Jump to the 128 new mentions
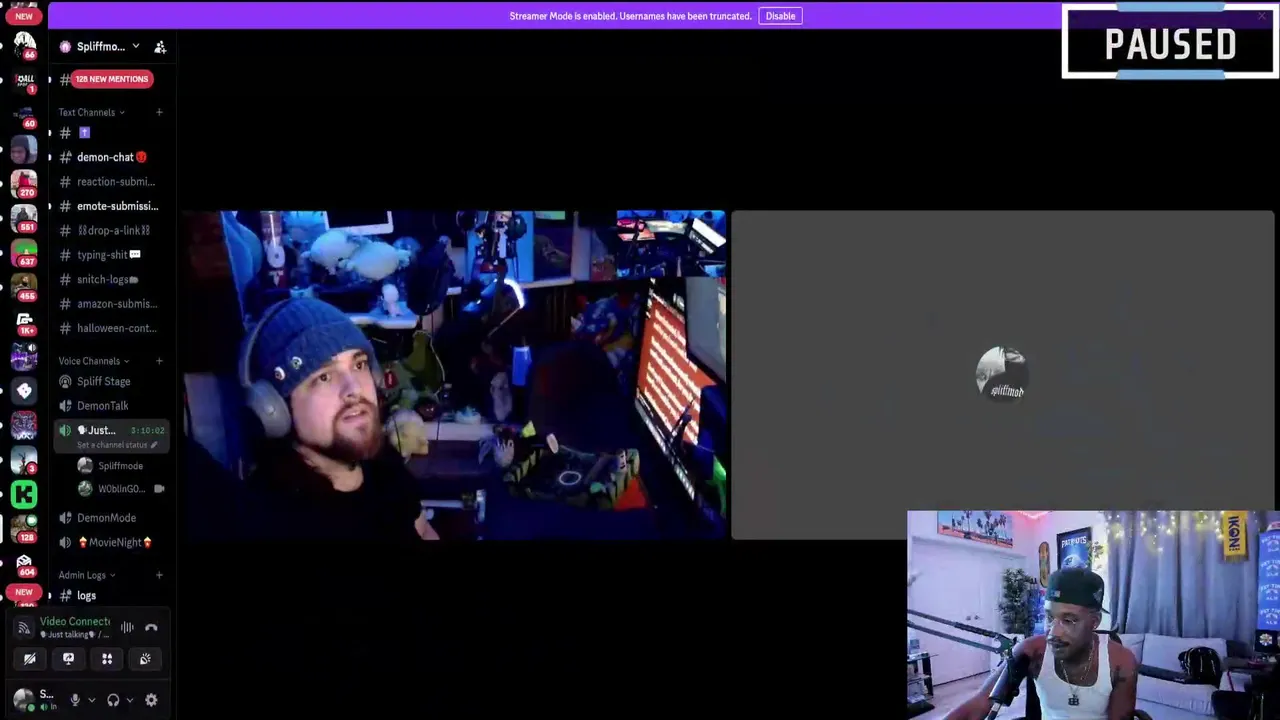Screen dimensions: 1280x720 pyautogui.click(x=112, y=79)
